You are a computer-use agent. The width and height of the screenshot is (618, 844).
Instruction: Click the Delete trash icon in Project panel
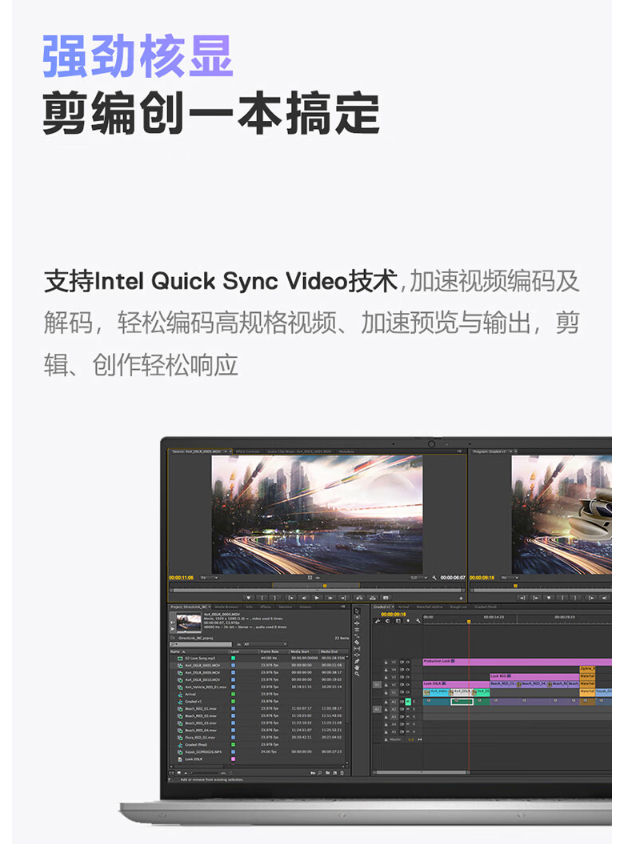(x=342, y=773)
